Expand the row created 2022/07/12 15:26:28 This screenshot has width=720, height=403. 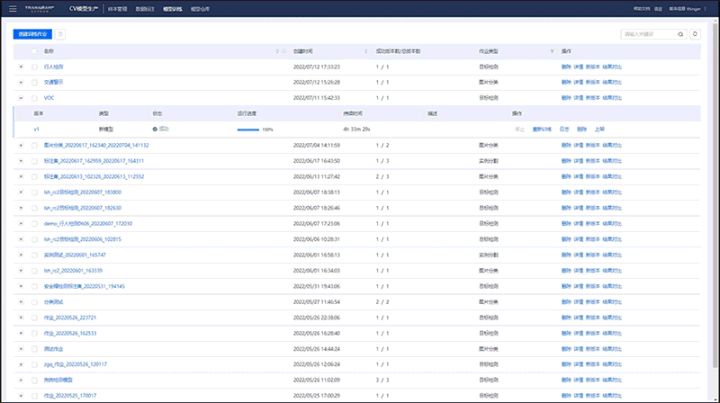pos(21,83)
